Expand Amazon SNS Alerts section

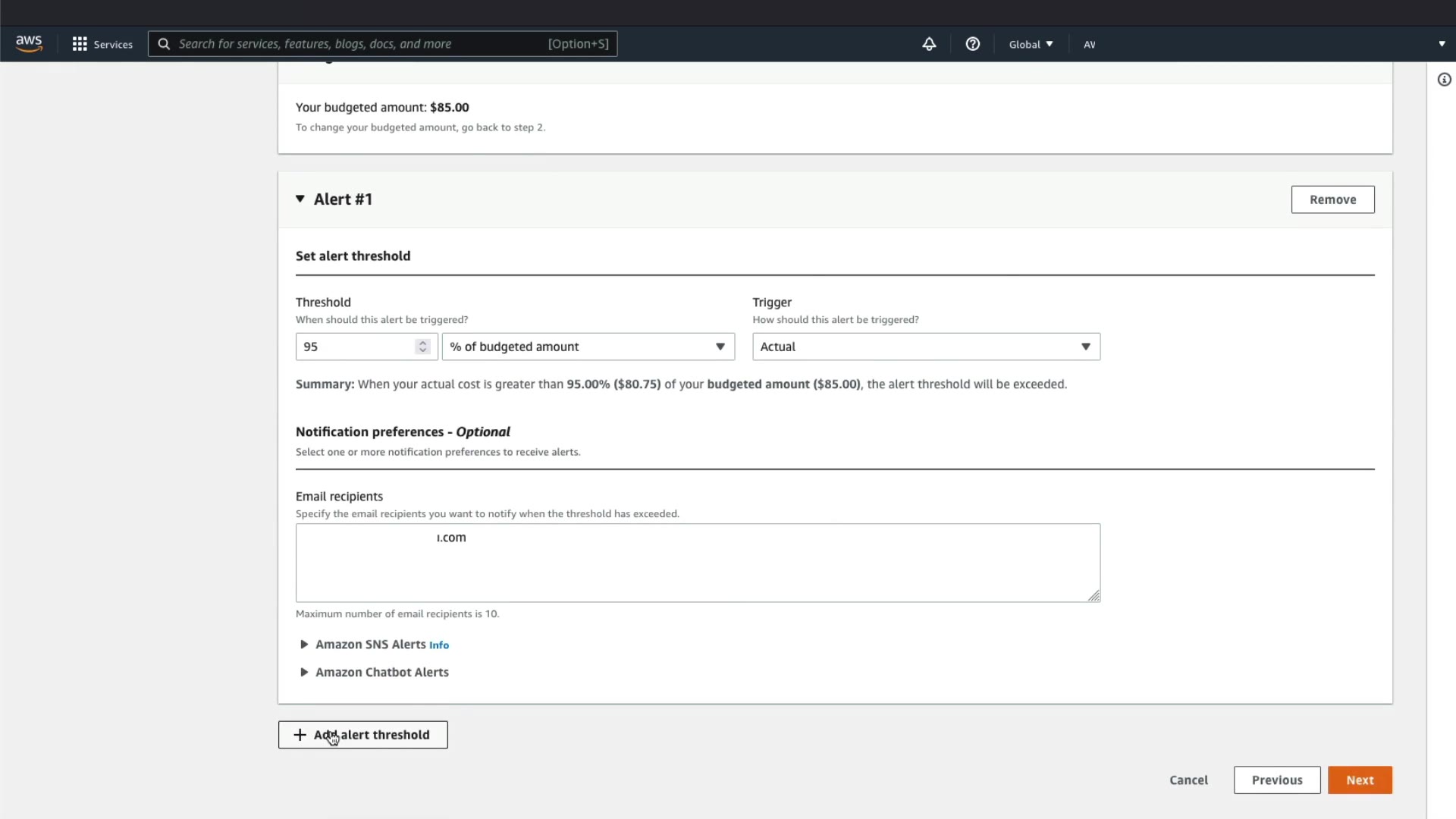pos(304,645)
